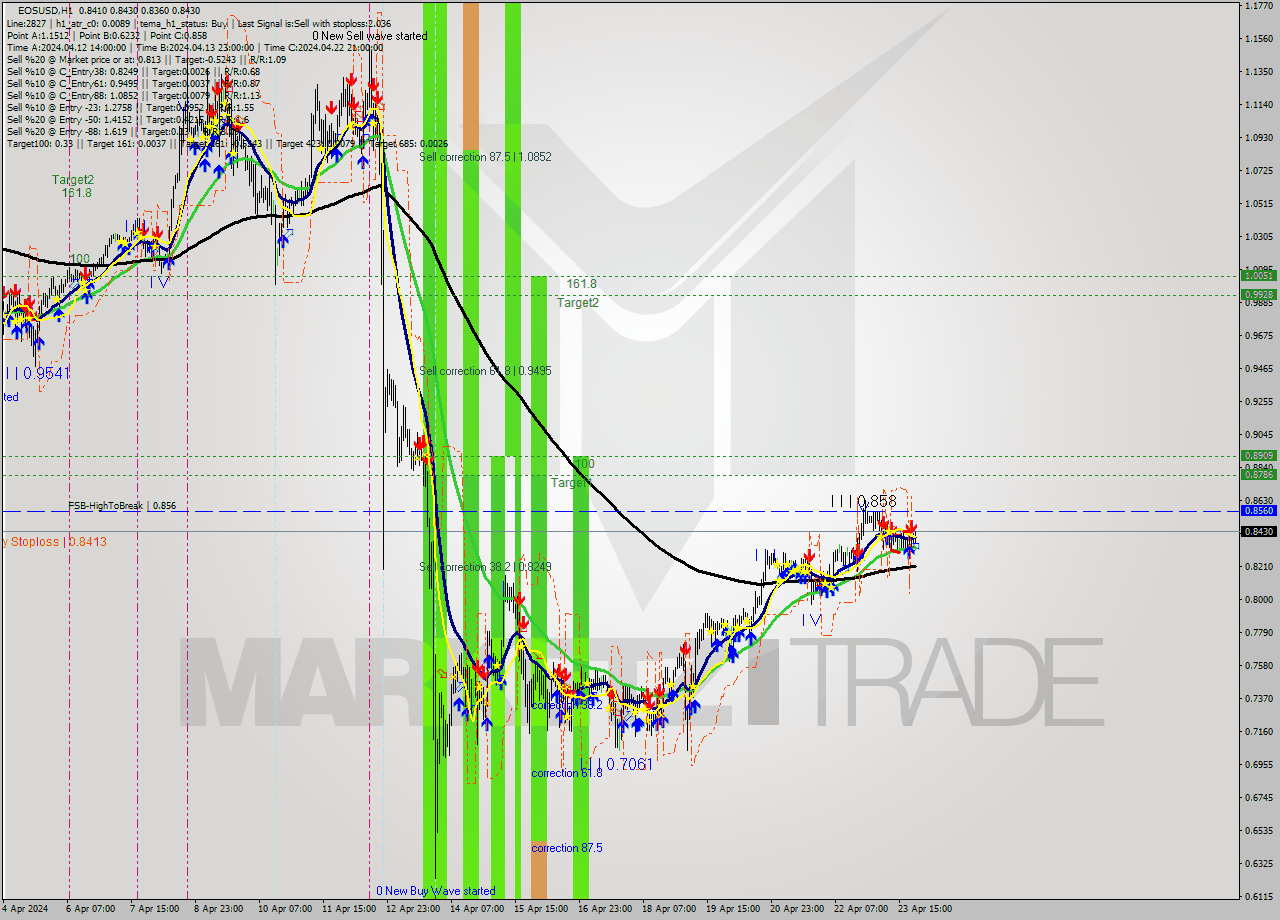Click the green 1.0051 price tag
Viewport: 1280px width, 920px height.
1258,276
